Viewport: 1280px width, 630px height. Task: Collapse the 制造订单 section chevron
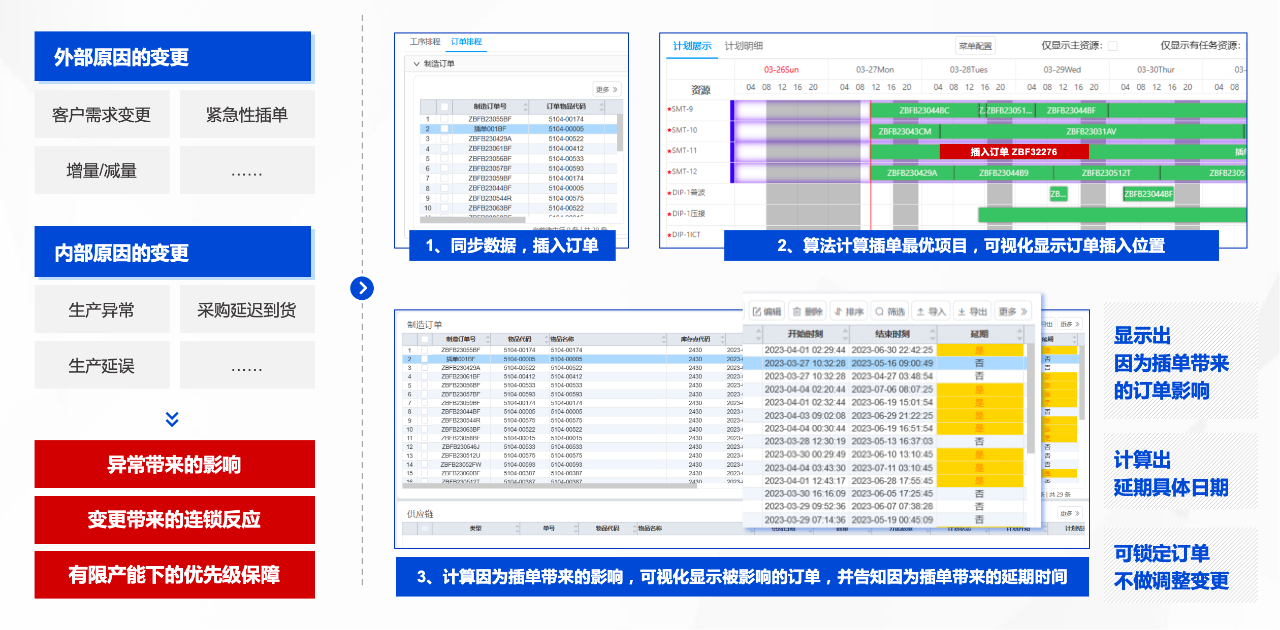pos(416,63)
